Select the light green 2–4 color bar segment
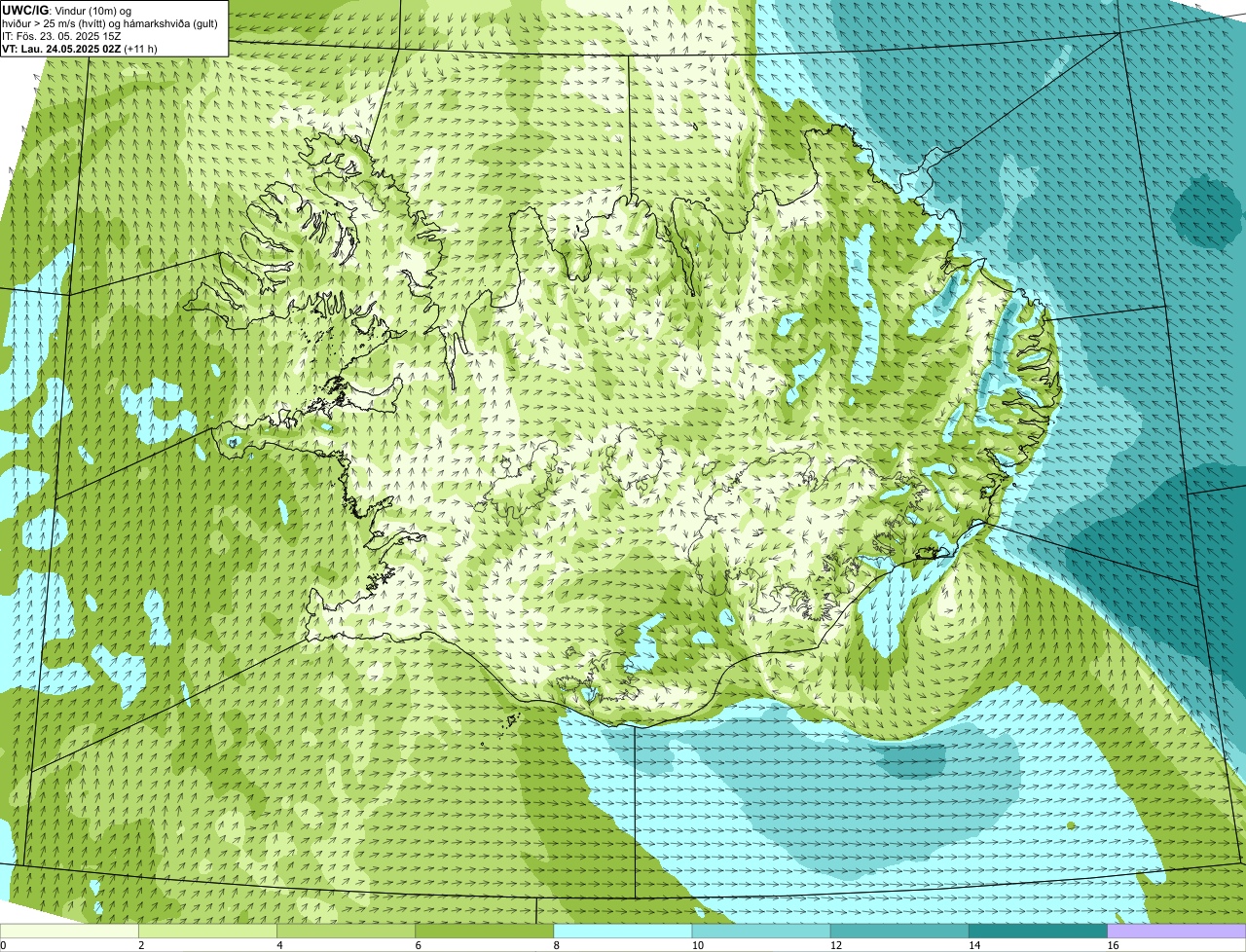Viewport: 1246px width, 952px height. coord(207,932)
